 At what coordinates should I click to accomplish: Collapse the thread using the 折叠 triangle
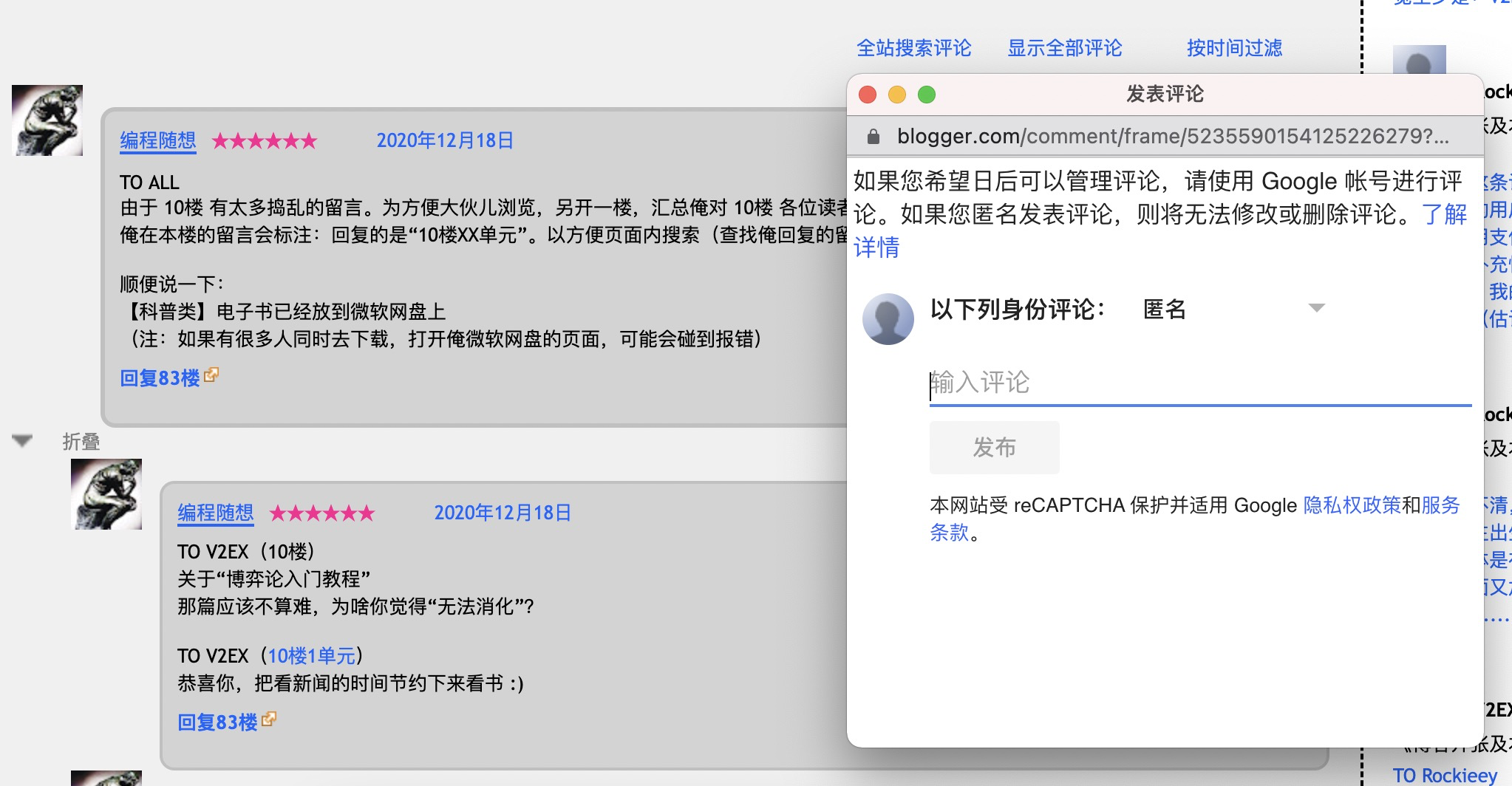pyautogui.click(x=21, y=440)
